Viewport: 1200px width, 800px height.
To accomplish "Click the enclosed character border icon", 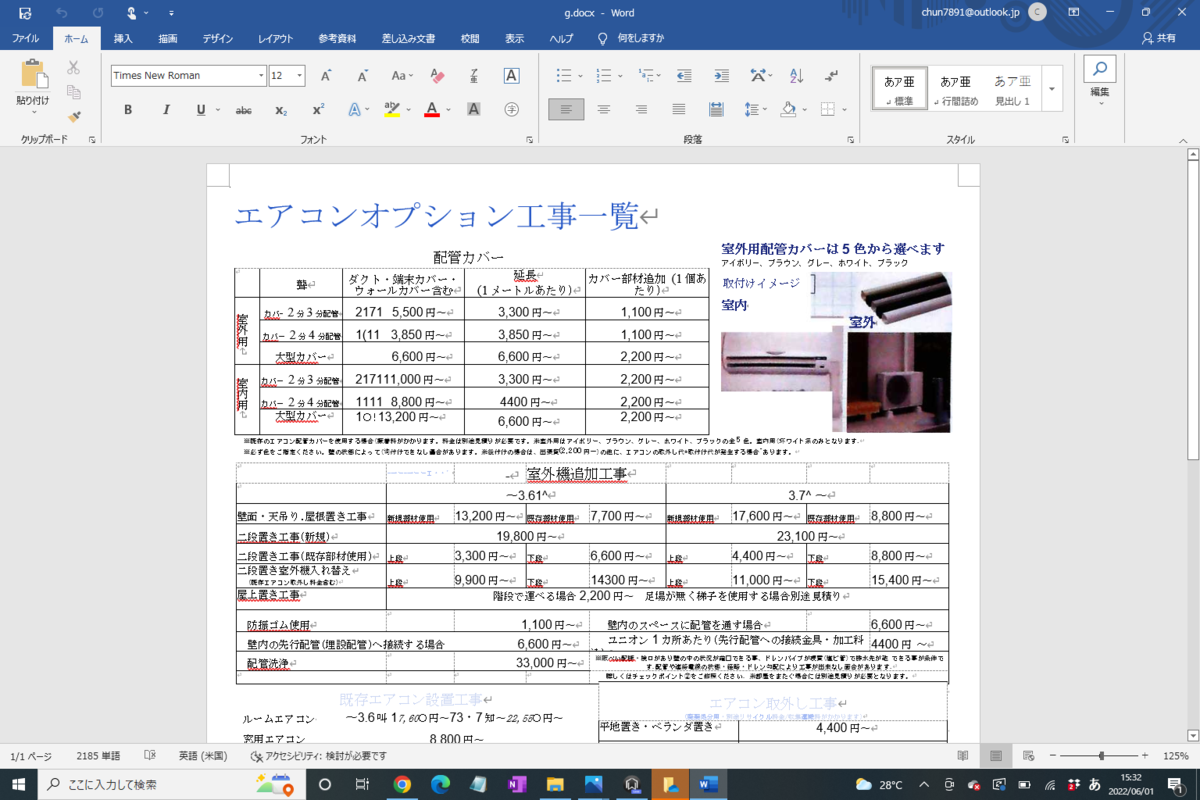I will coord(511,76).
